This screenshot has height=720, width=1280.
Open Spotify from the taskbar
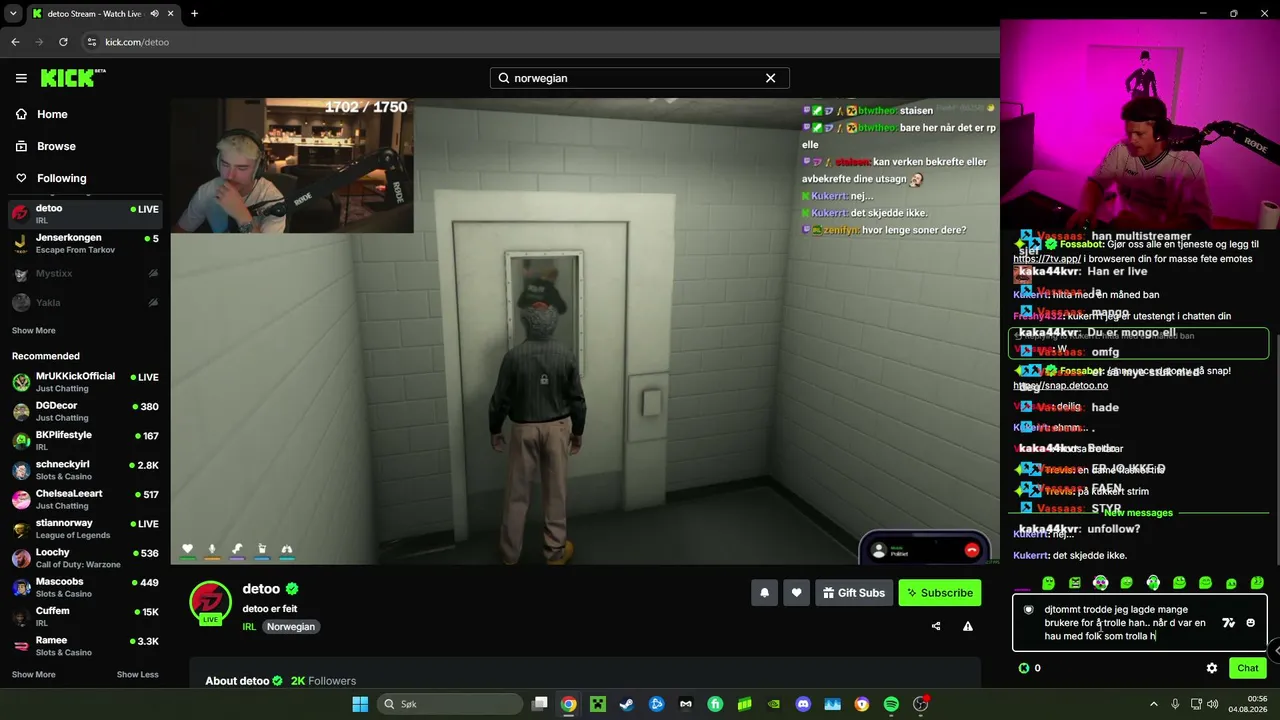[x=891, y=704]
